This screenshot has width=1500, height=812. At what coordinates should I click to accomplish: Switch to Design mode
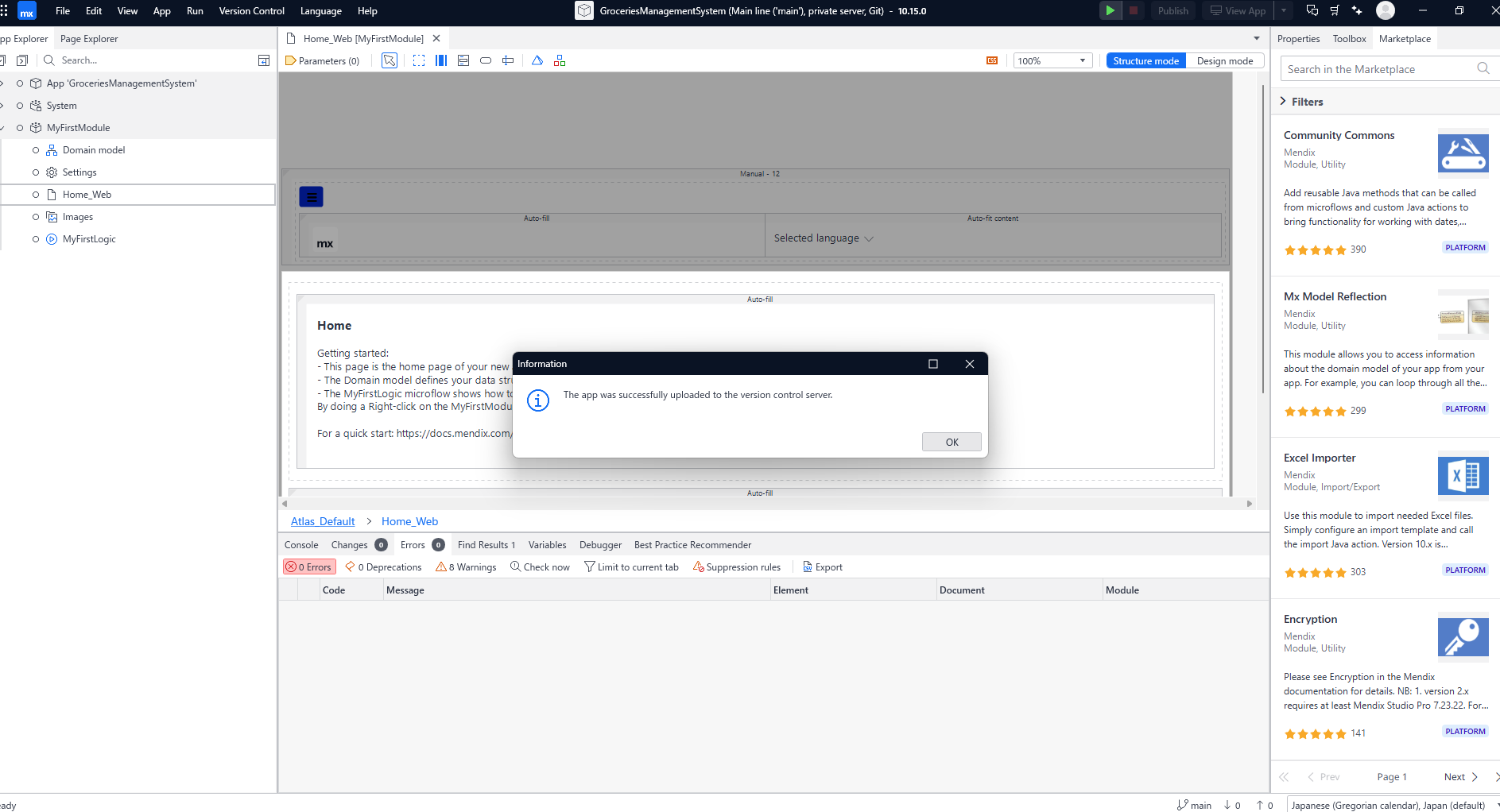[1225, 60]
